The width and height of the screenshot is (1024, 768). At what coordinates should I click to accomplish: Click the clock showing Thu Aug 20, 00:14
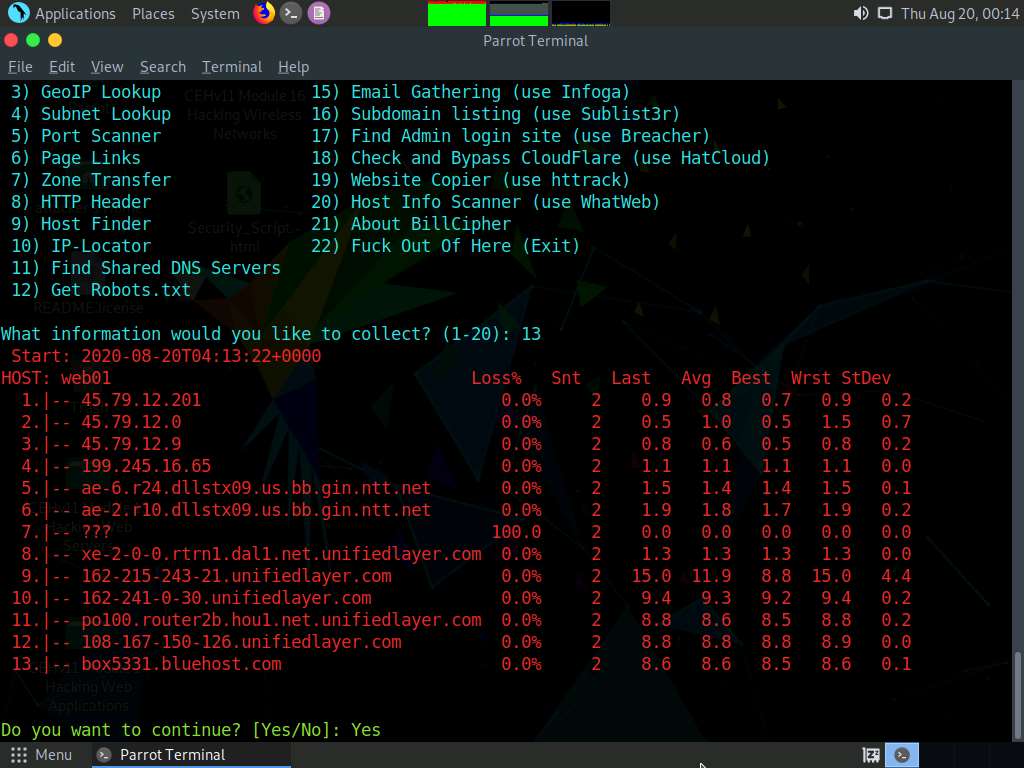(x=960, y=13)
